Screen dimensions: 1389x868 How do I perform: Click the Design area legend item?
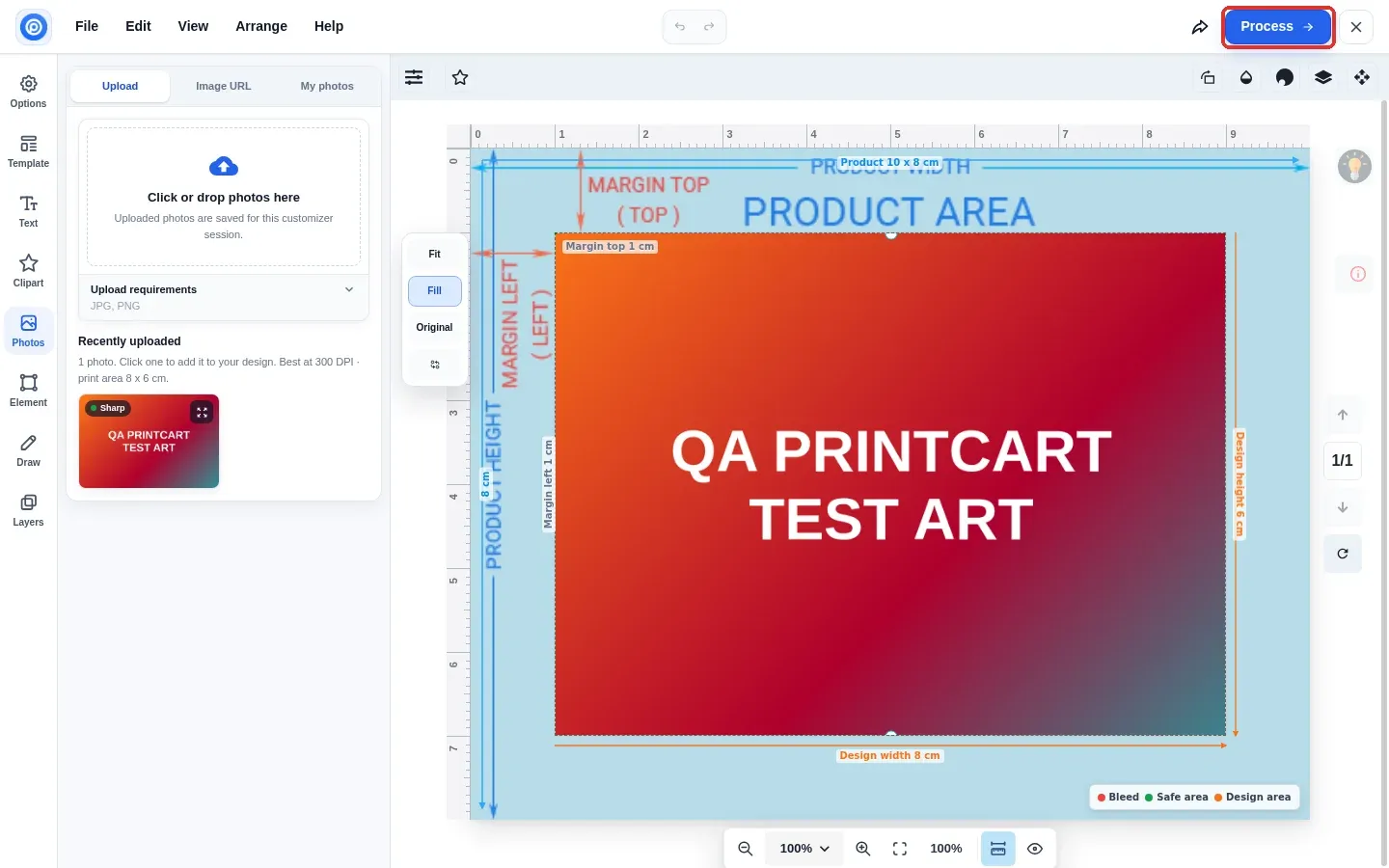(x=1252, y=798)
